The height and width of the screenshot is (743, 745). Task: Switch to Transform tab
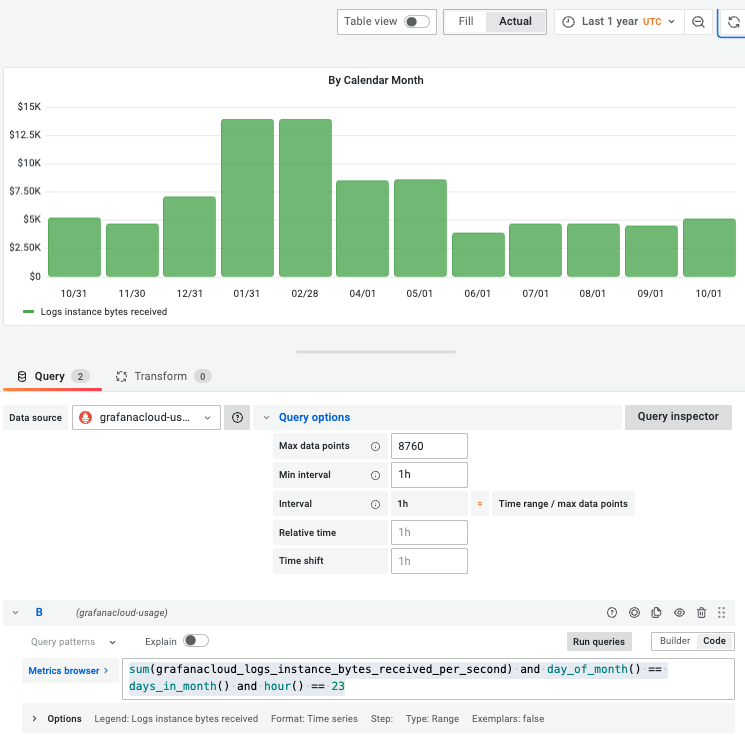(x=163, y=377)
